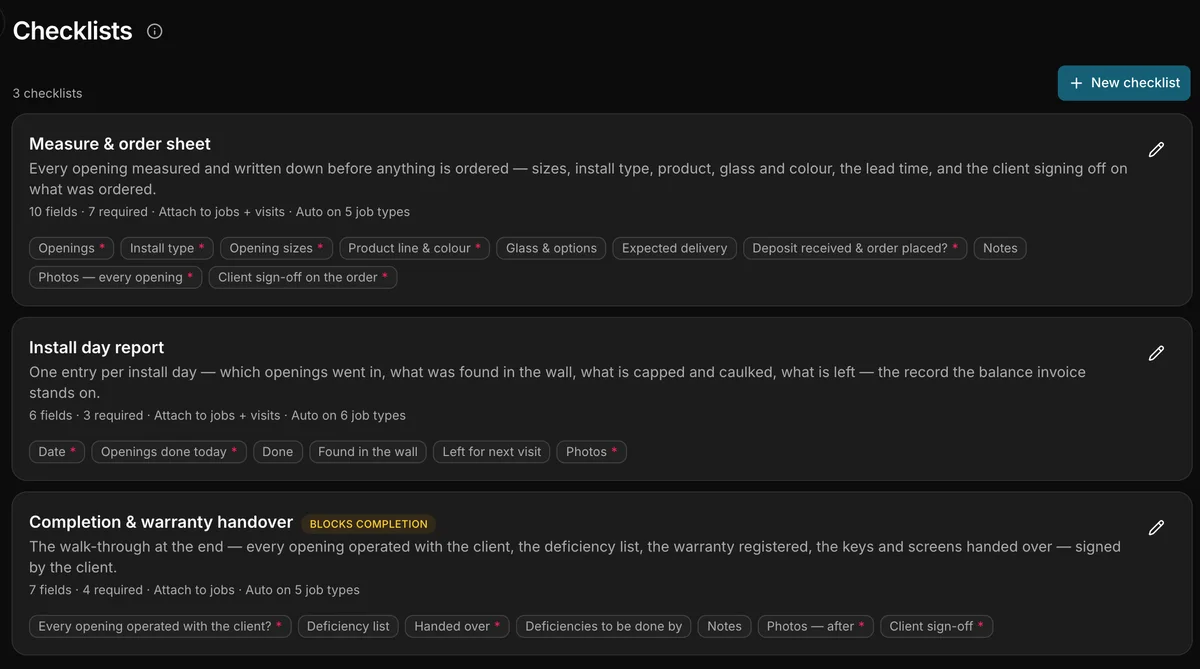Select the Photos — after chip
The height and width of the screenshot is (669, 1200).
tap(816, 626)
